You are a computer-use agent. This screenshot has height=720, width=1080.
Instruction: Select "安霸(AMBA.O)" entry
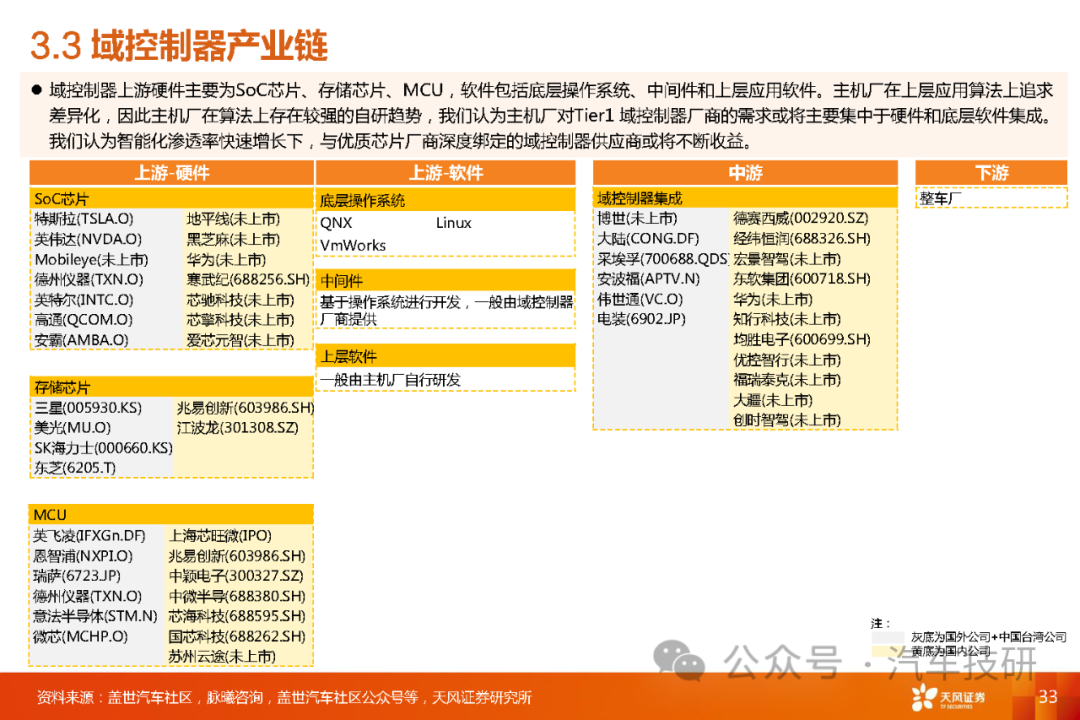click(x=81, y=340)
